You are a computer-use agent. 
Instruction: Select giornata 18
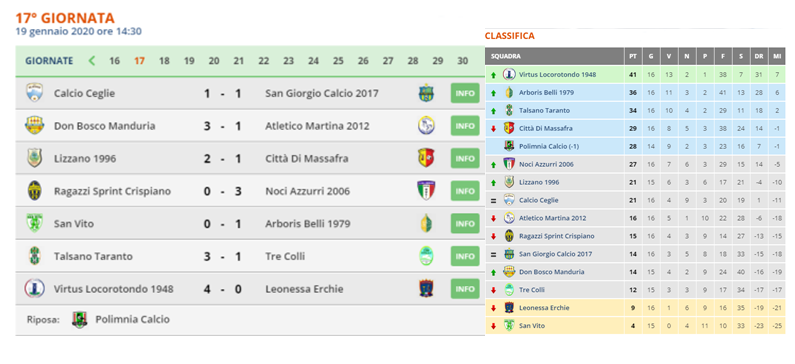tap(164, 61)
